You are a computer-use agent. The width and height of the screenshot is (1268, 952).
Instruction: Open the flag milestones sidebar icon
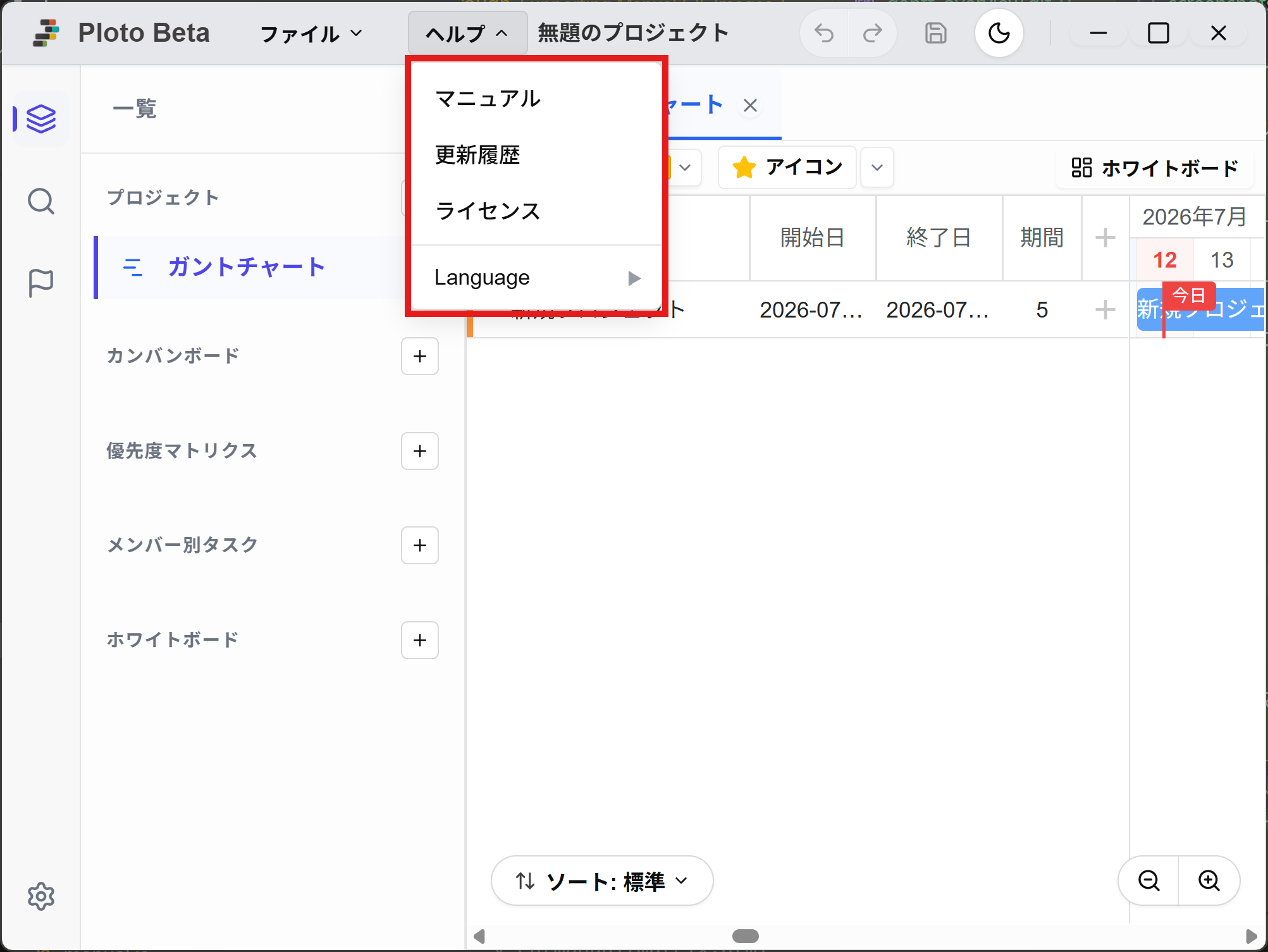click(x=41, y=283)
